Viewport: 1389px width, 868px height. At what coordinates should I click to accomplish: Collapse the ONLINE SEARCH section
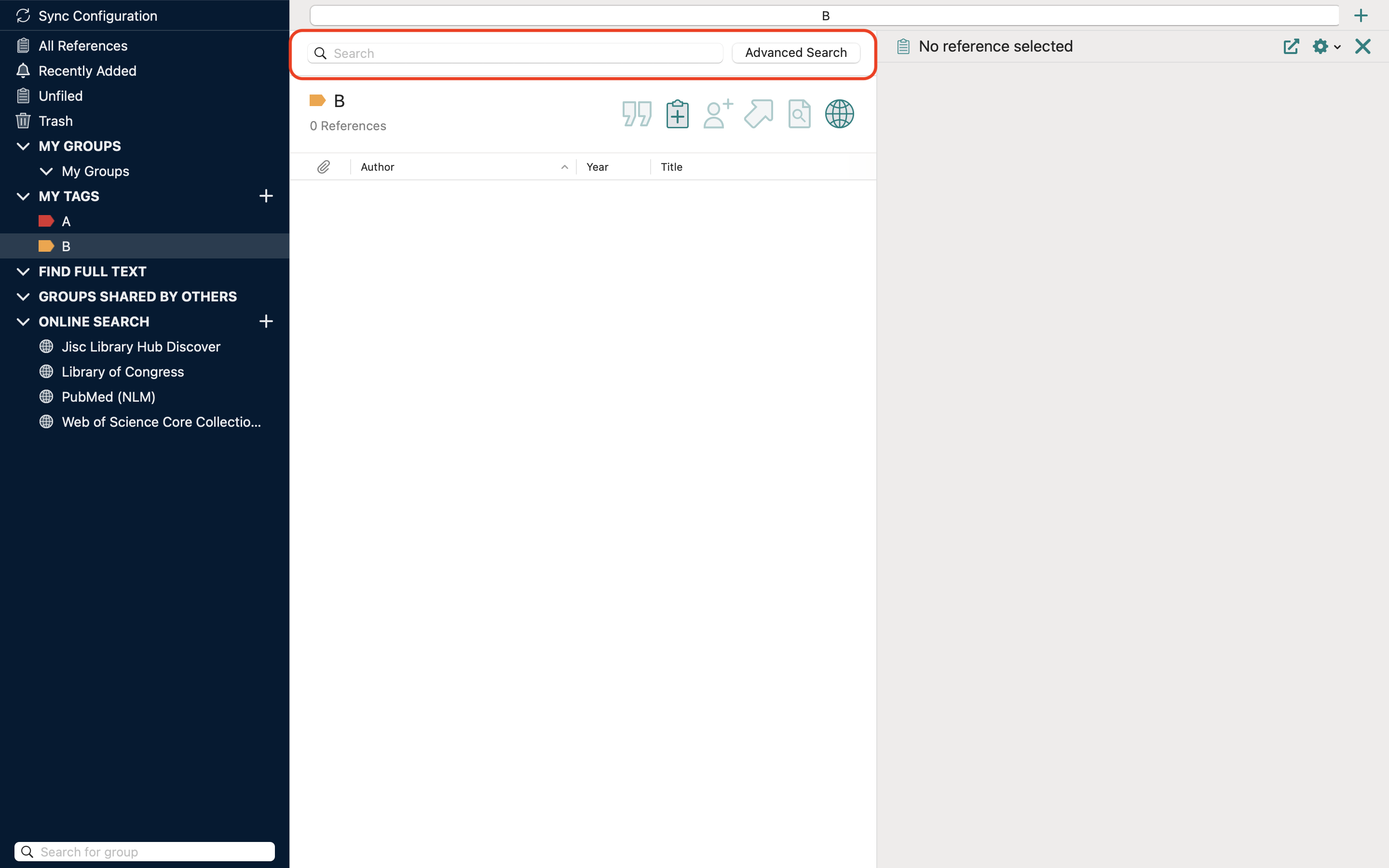23,322
